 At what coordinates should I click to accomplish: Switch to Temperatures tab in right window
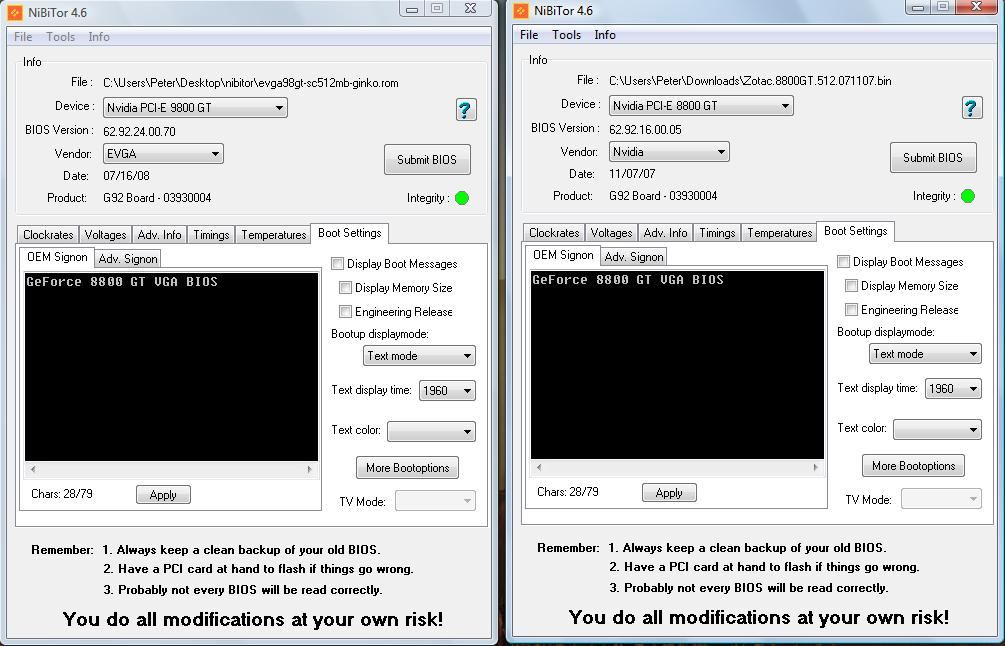[779, 233]
